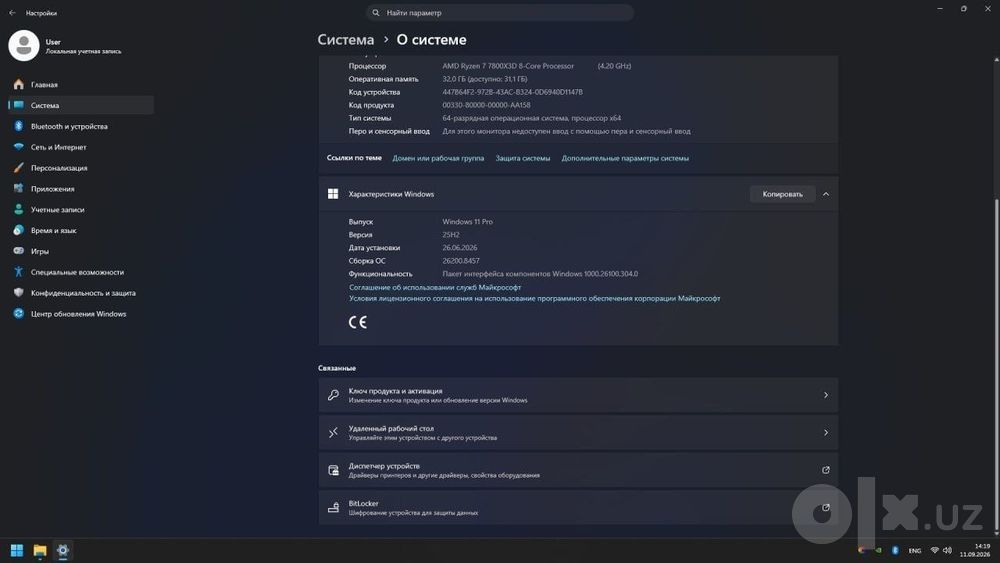
Task: Click Settings gear icon on taskbar
Action: [62, 550]
